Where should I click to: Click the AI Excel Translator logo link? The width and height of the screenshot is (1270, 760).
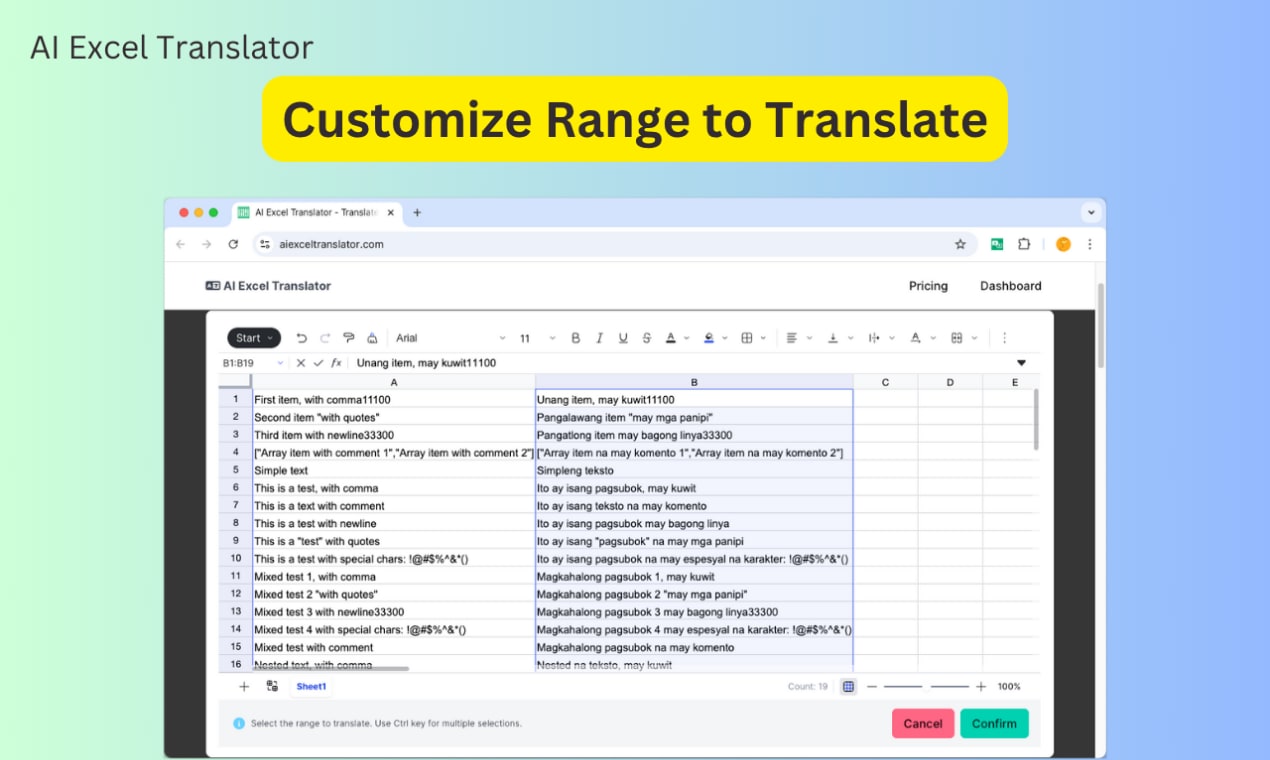tap(268, 286)
